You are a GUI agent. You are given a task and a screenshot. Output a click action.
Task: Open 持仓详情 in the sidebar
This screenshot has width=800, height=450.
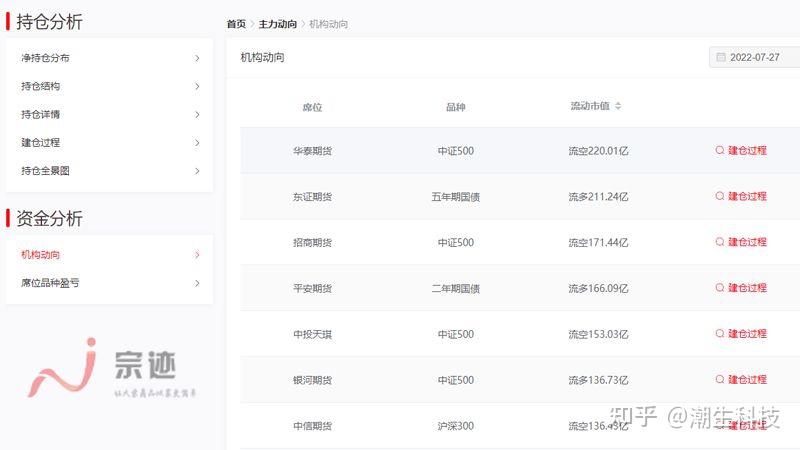pos(40,114)
